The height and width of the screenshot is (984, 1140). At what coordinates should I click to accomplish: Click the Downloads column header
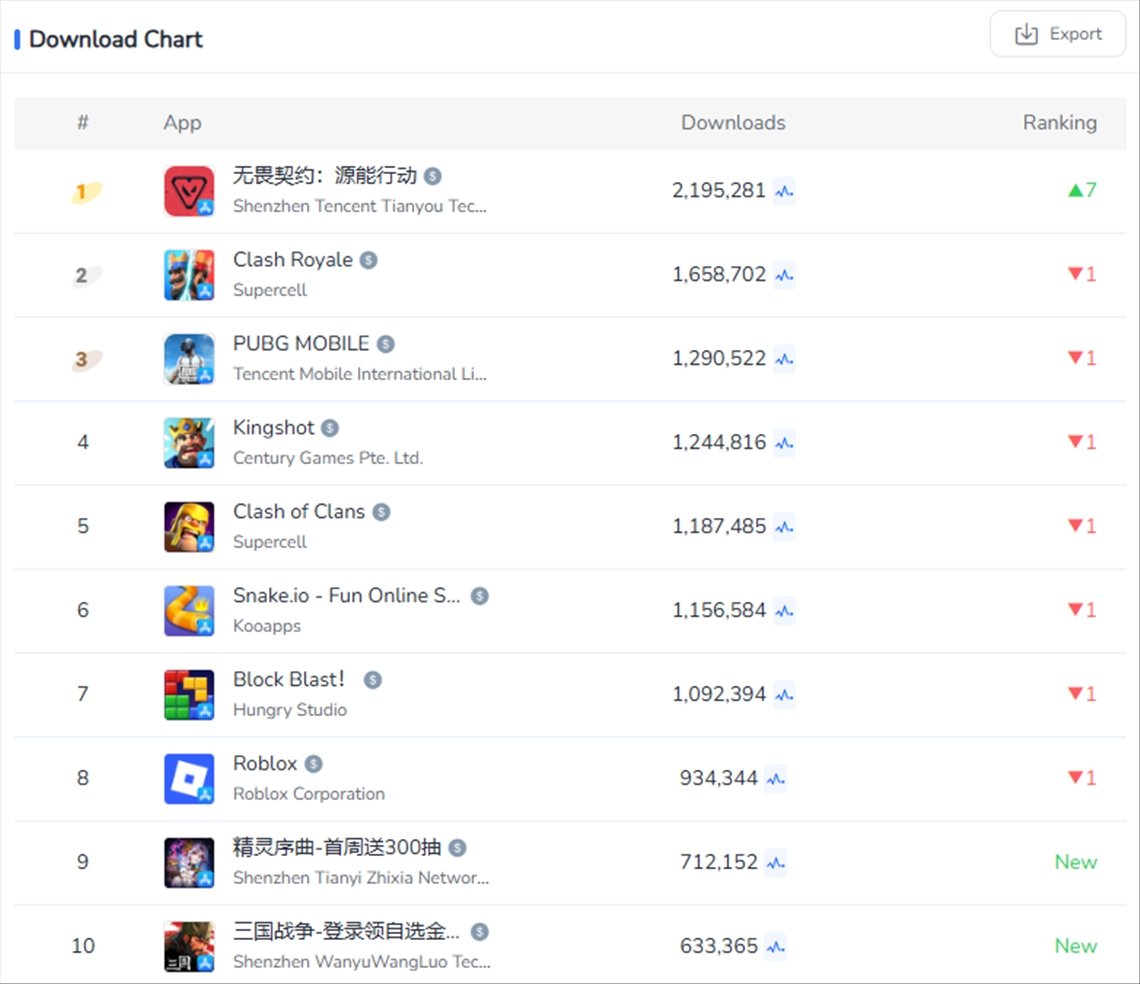pos(733,123)
